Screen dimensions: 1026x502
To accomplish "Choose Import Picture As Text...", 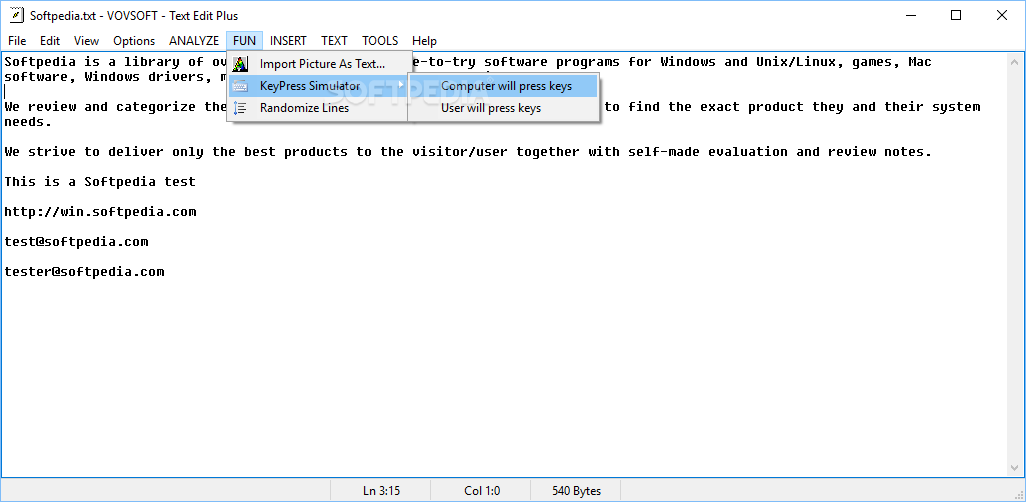I will point(320,64).
